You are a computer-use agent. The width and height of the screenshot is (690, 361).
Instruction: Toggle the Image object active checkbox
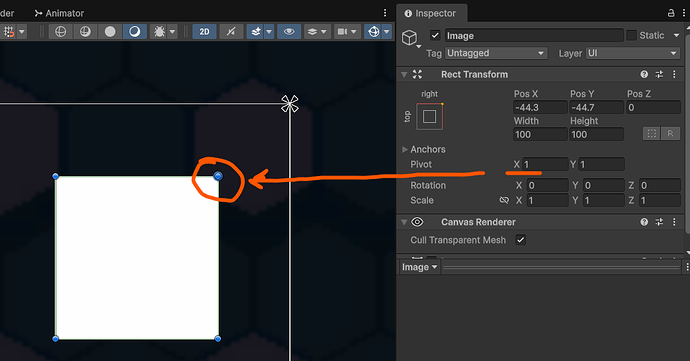(x=435, y=35)
